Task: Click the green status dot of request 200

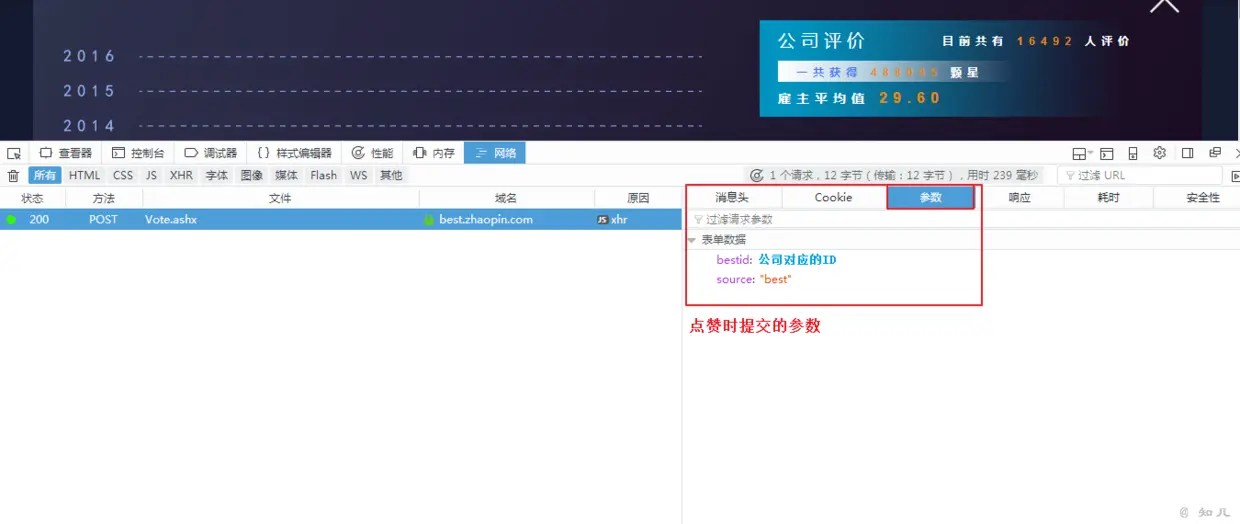Action: coord(11,219)
